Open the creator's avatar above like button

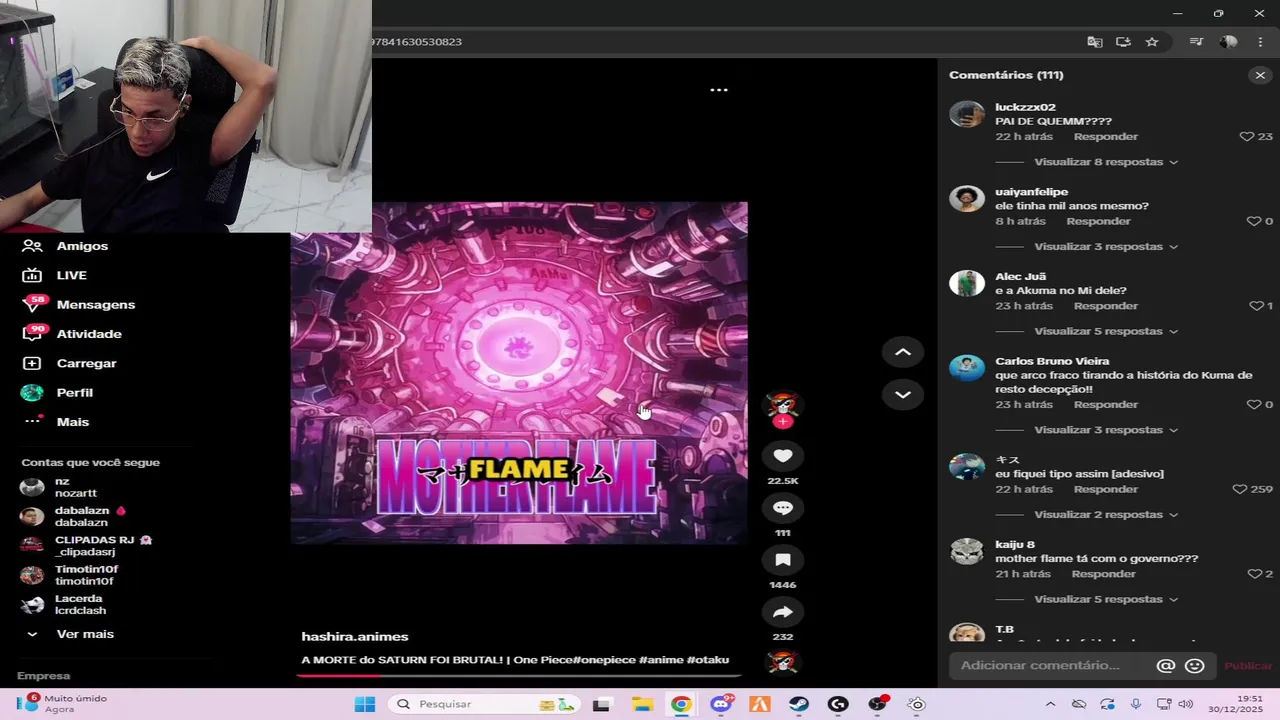coord(783,405)
